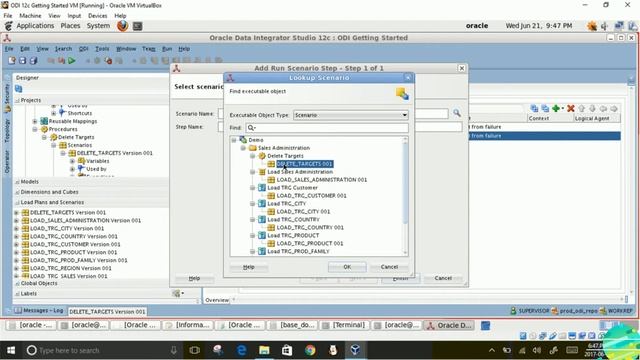The width and height of the screenshot is (640, 360).
Task: Click the scenario icon of LOAD_TRG_CITY 001
Action: 271,211
